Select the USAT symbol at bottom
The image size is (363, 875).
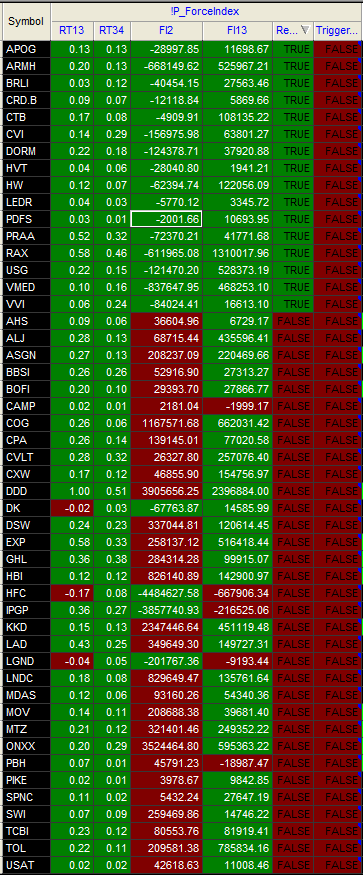(27, 866)
